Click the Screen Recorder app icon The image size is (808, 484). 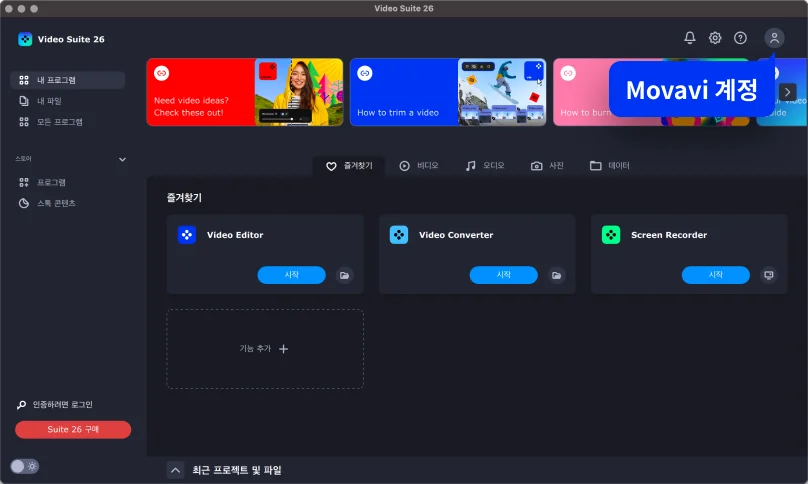(x=611, y=235)
